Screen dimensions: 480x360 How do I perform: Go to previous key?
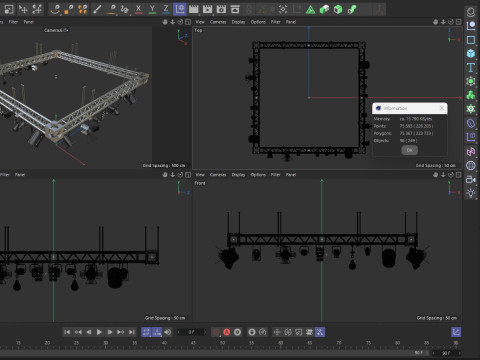point(78,332)
